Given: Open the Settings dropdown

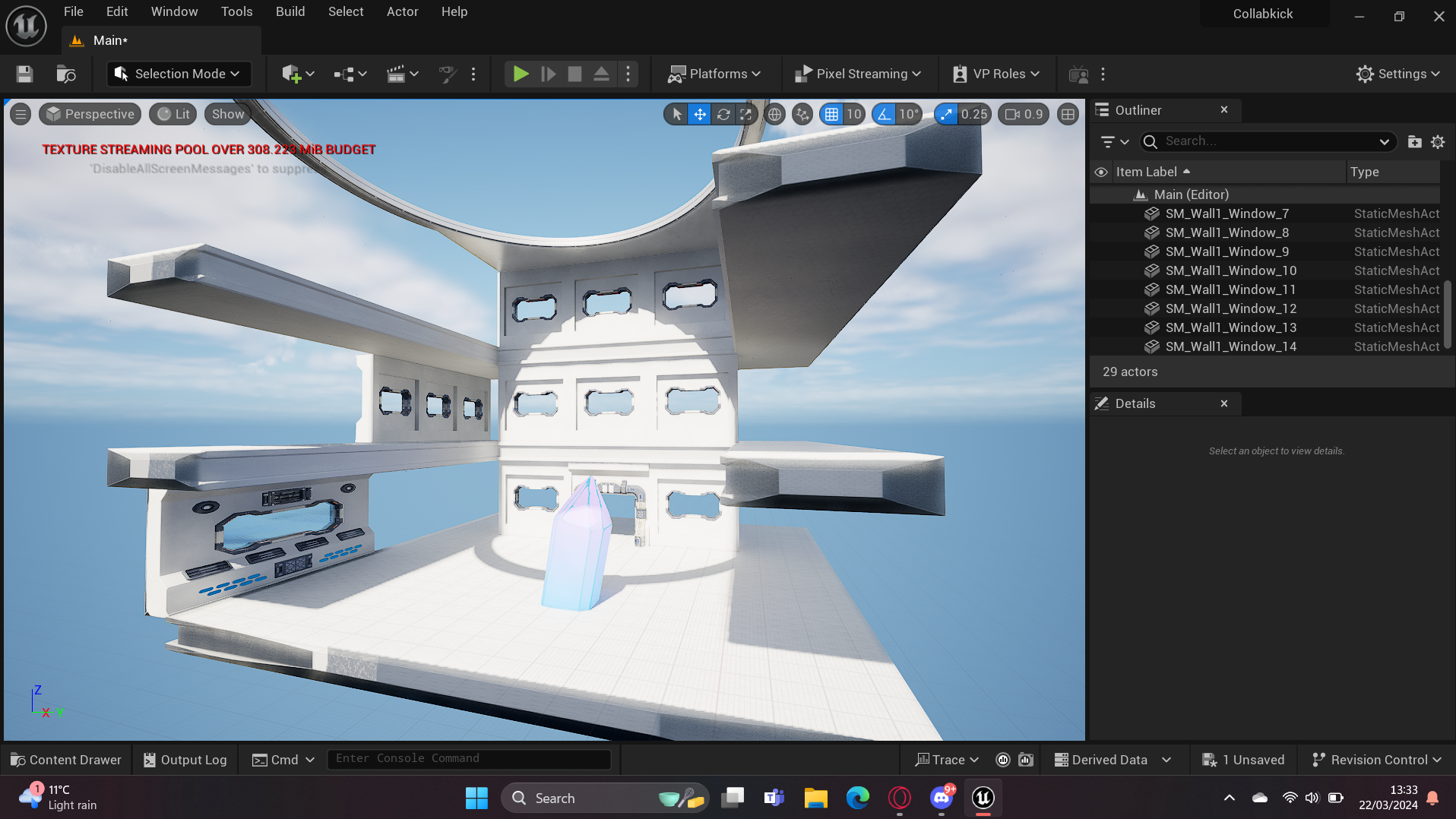Looking at the screenshot, I should click(x=1398, y=74).
